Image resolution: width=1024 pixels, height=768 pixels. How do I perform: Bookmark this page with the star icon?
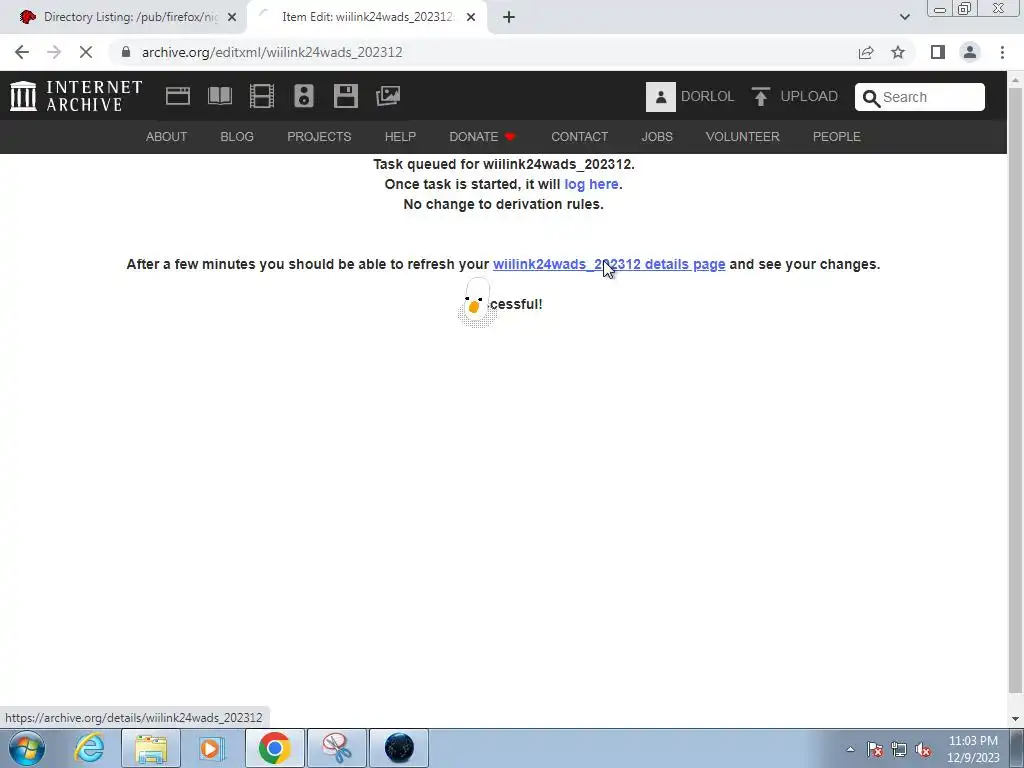(x=898, y=52)
